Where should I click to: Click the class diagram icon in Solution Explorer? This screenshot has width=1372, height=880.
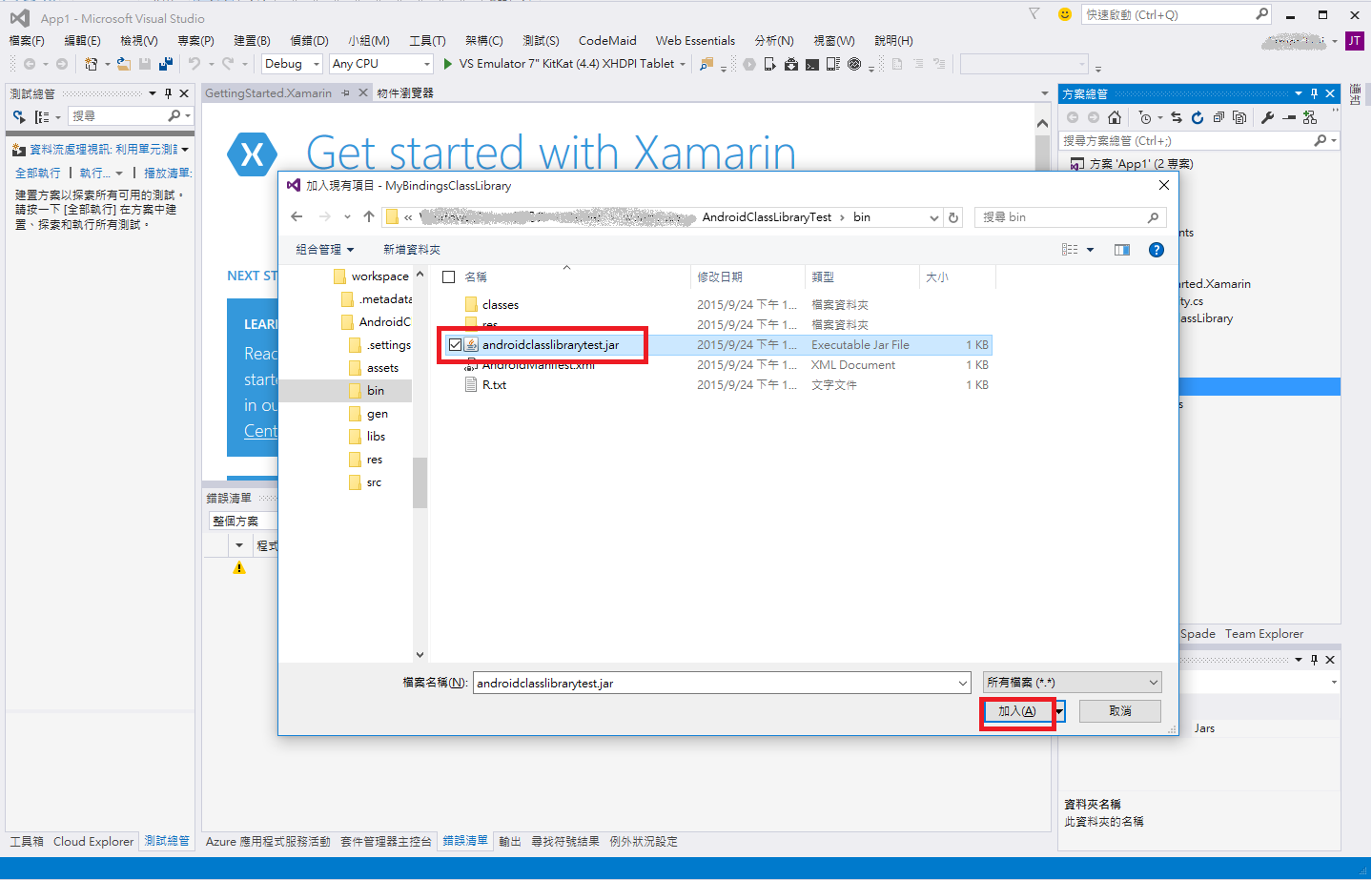(x=1310, y=117)
